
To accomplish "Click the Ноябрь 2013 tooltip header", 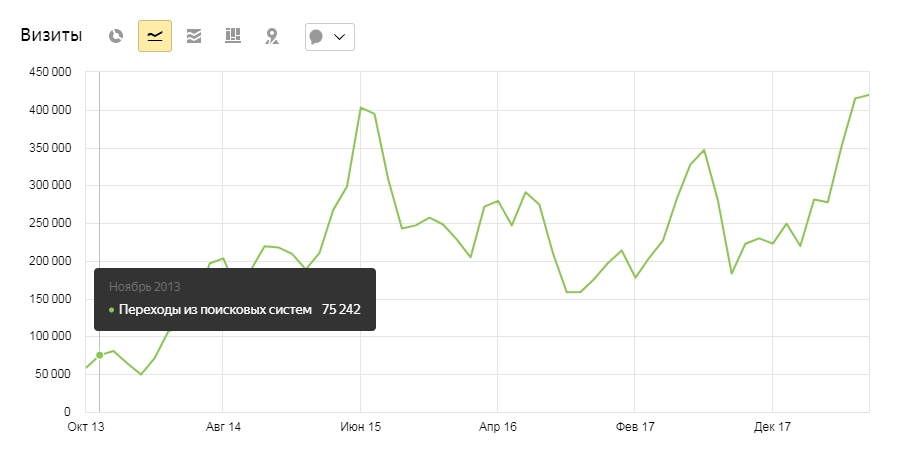I will point(145,287).
